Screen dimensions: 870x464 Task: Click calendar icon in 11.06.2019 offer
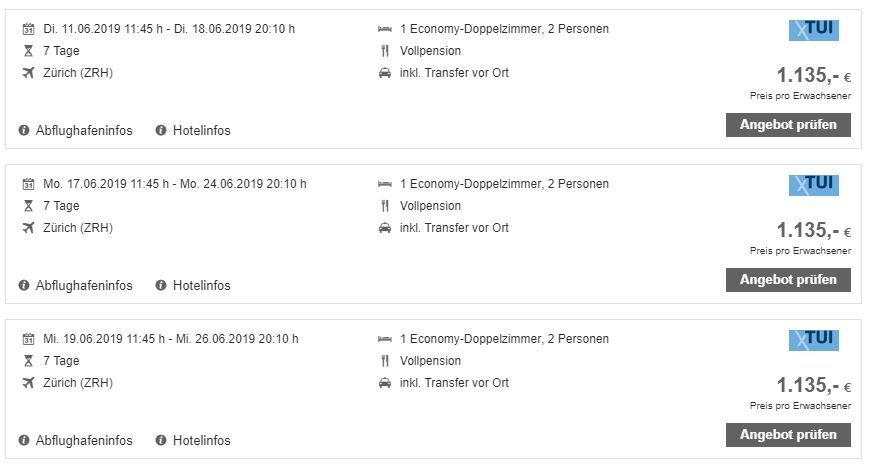click(28, 29)
